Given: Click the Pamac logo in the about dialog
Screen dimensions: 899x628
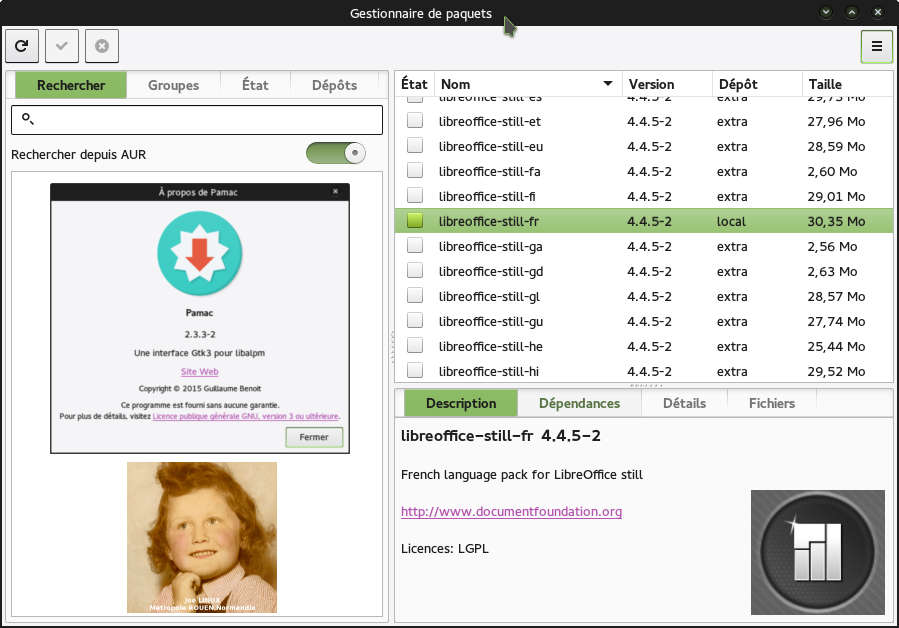Looking at the screenshot, I should coord(200,253).
